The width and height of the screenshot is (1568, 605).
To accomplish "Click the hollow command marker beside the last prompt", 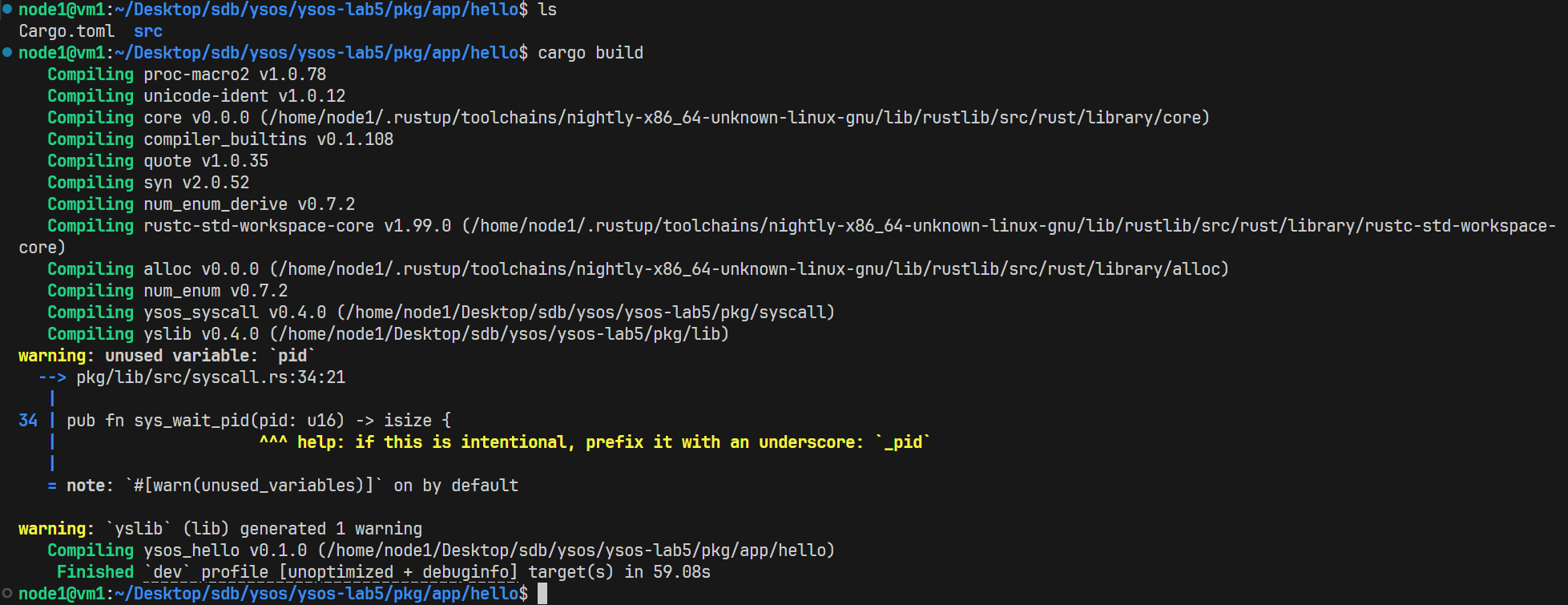I will 7,593.
